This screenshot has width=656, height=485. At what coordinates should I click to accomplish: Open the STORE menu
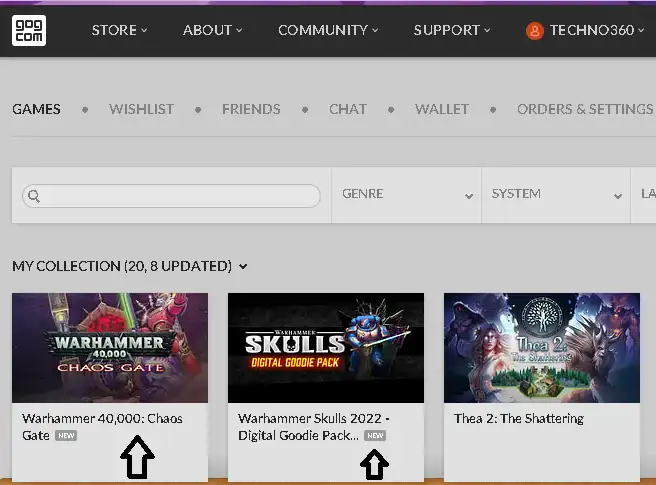point(119,30)
